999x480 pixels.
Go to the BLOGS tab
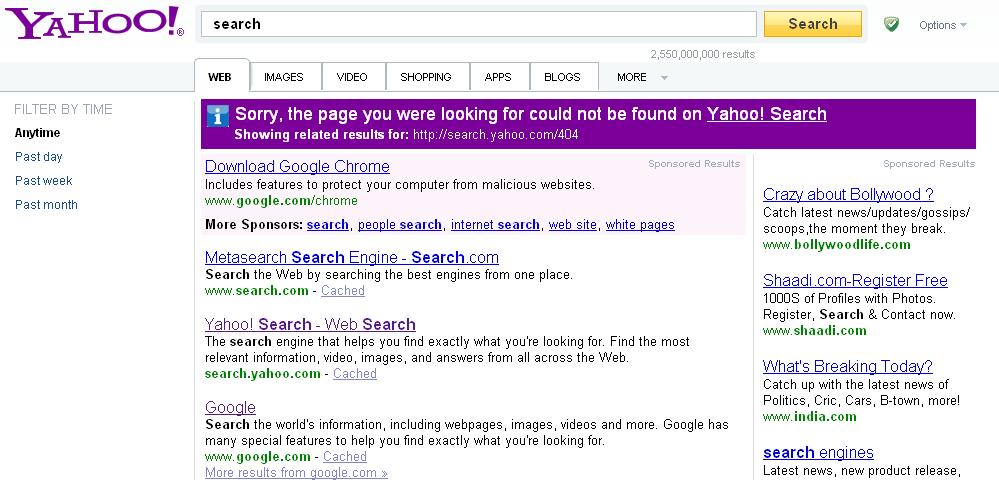[562, 77]
